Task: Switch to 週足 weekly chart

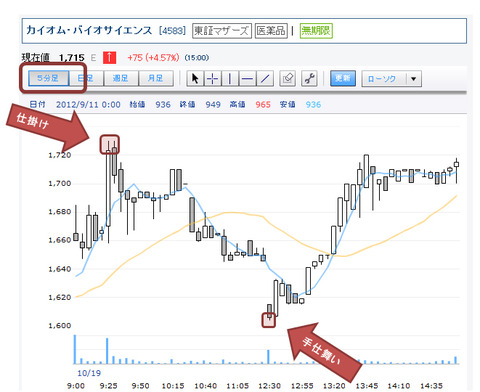Action: tap(121, 78)
